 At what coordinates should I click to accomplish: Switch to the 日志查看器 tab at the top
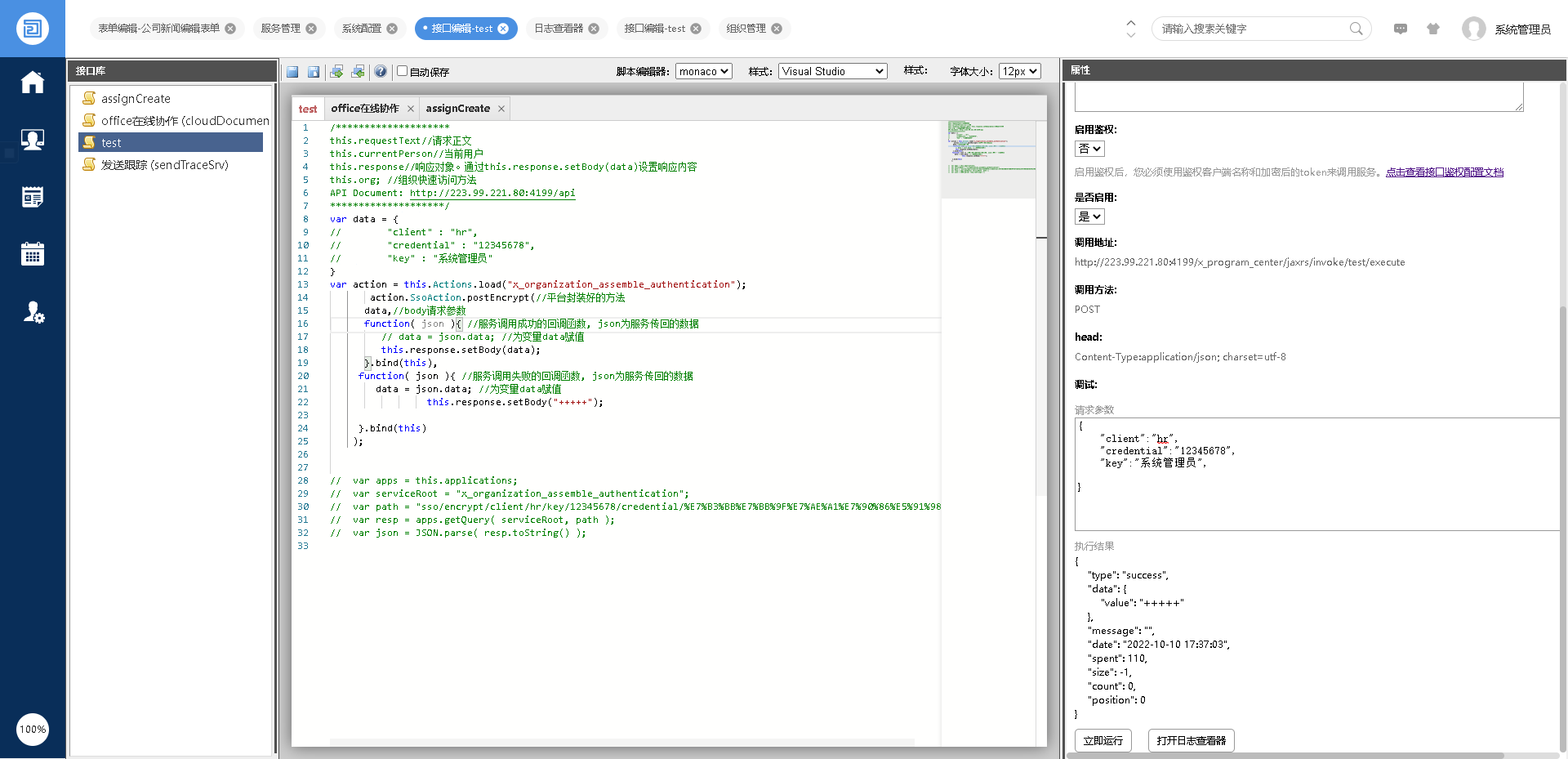click(x=559, y=28)
